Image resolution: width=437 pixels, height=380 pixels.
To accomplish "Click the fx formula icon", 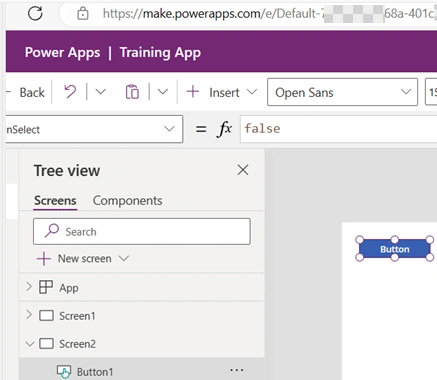I will 225,129.
